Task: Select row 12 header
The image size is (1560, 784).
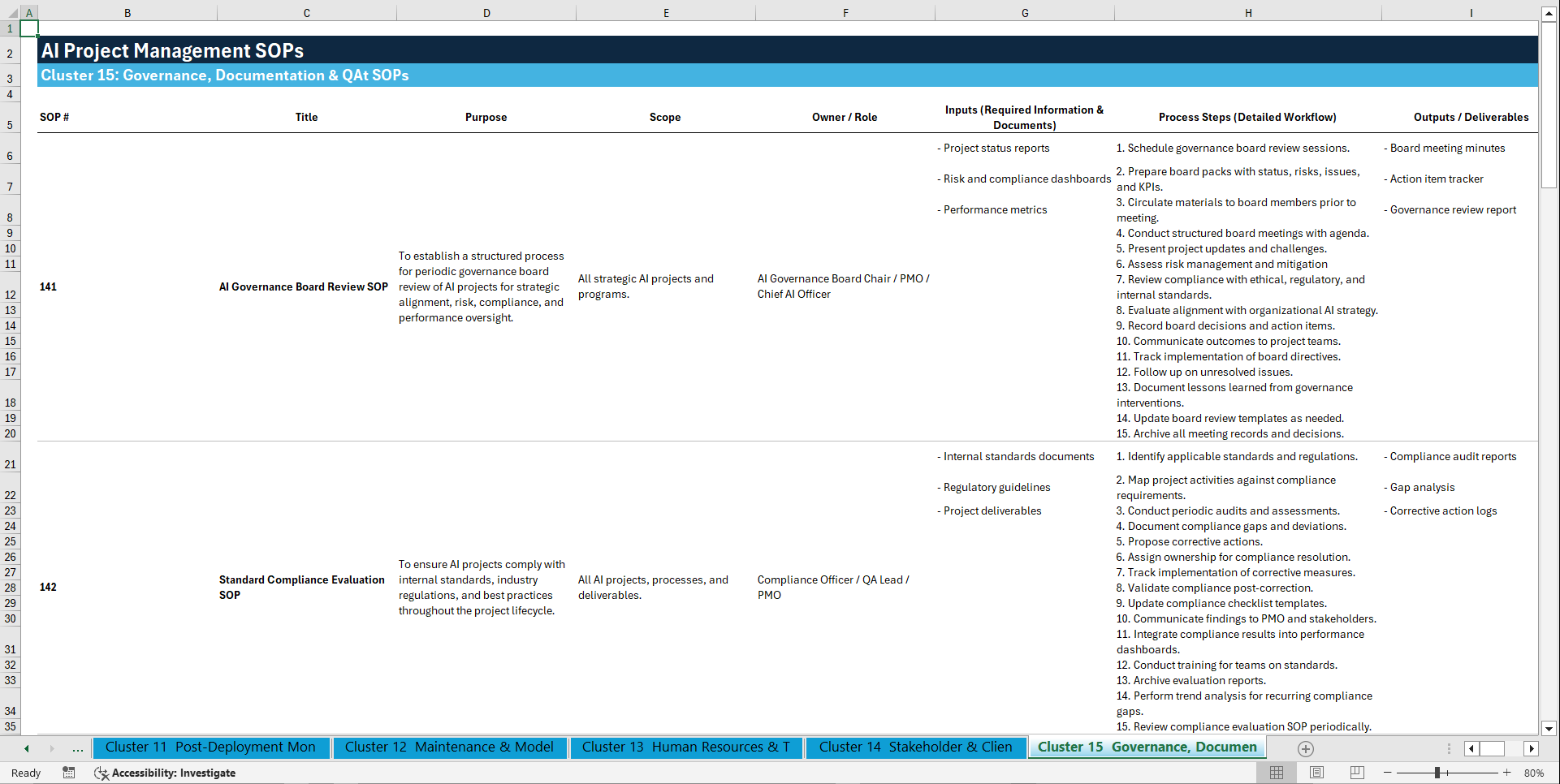Action: coord(11,286)
